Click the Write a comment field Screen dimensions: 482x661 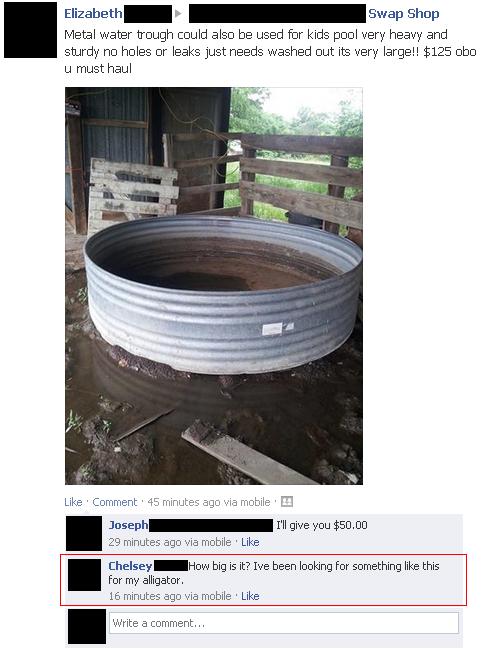pyautogui.click(x=284, y=623)
